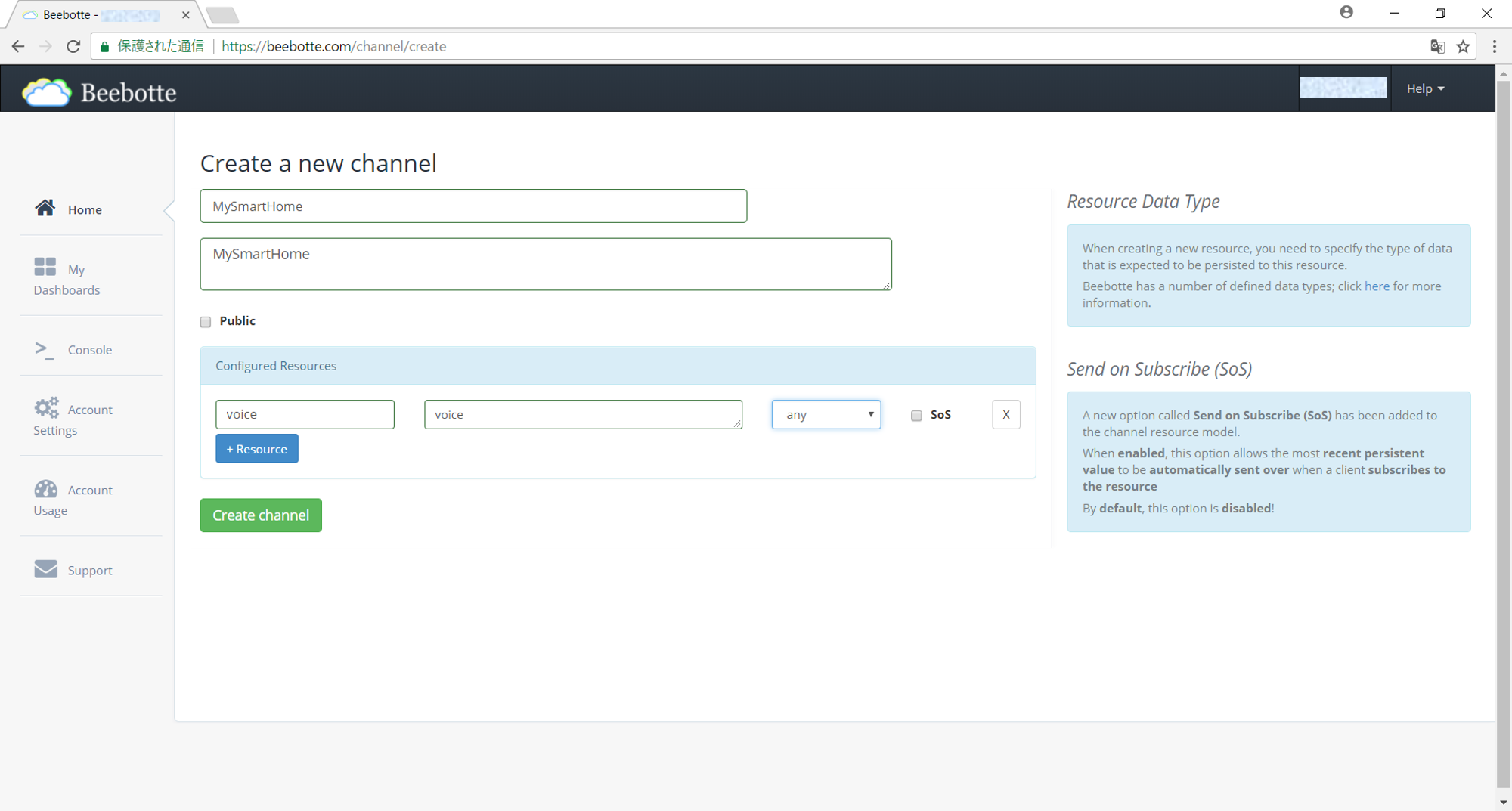
Task: Open the Help dropdown menu
Action: [x=1425, y=89]
